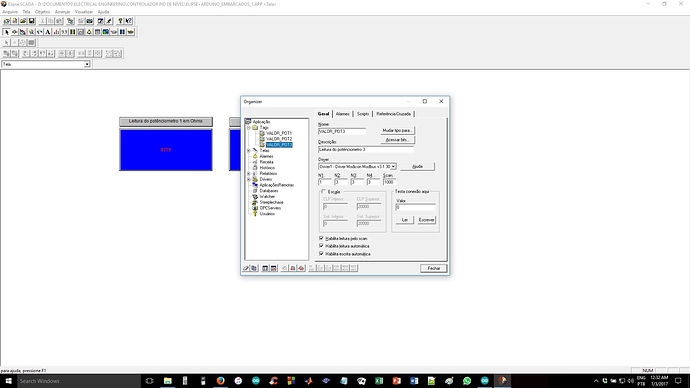Click the Escrever button

[x=426, y=220]
